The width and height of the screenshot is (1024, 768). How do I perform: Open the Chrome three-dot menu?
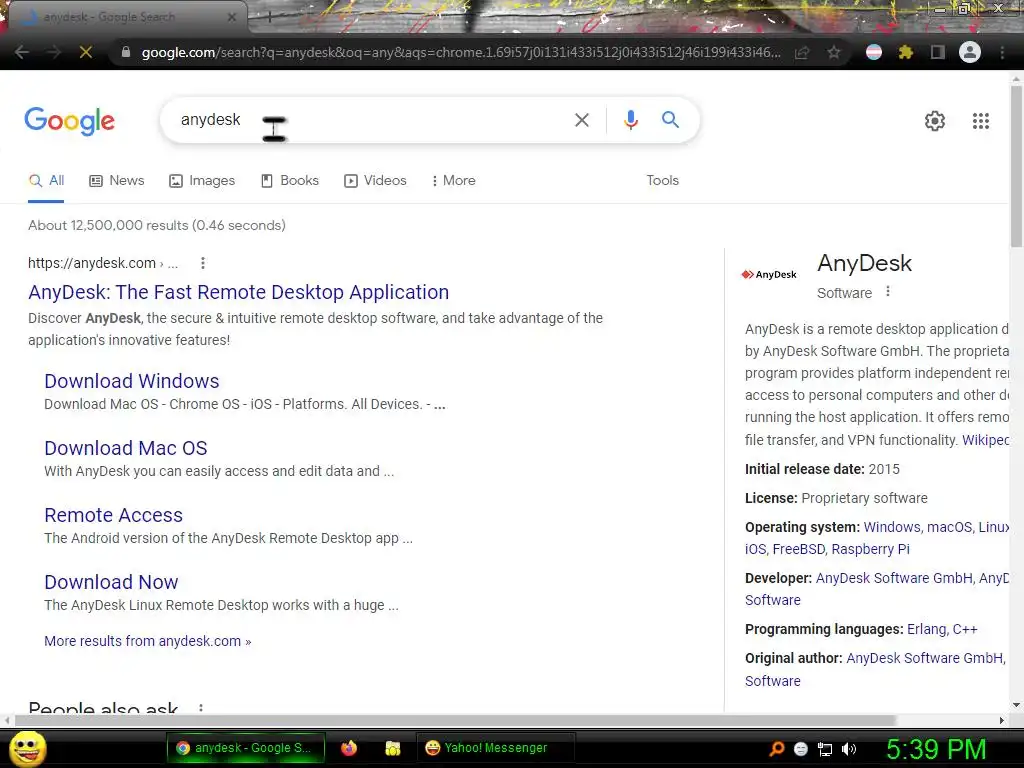tap(1002, 52)
